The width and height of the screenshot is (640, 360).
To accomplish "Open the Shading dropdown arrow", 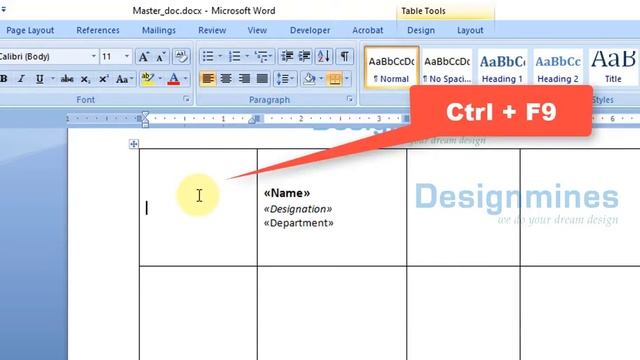I will click(321, 78).
